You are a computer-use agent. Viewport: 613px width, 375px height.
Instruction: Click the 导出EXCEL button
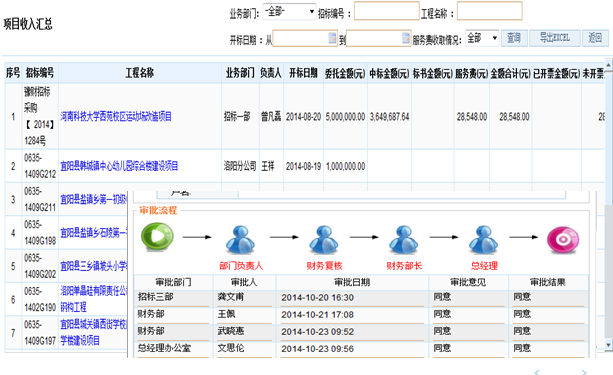[555, 38]
